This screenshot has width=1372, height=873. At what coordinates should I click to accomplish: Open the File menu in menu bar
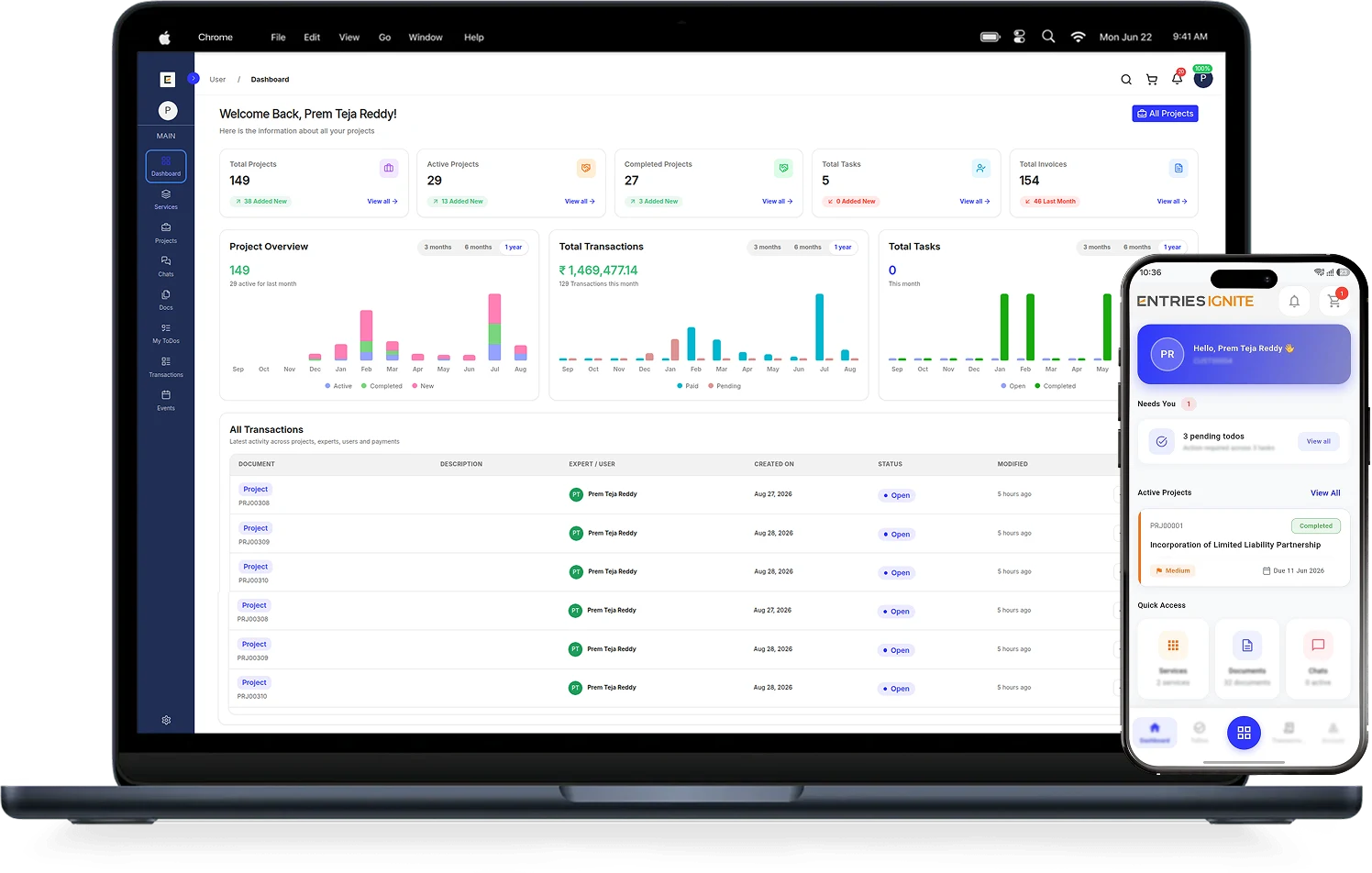tap(278, 38)
